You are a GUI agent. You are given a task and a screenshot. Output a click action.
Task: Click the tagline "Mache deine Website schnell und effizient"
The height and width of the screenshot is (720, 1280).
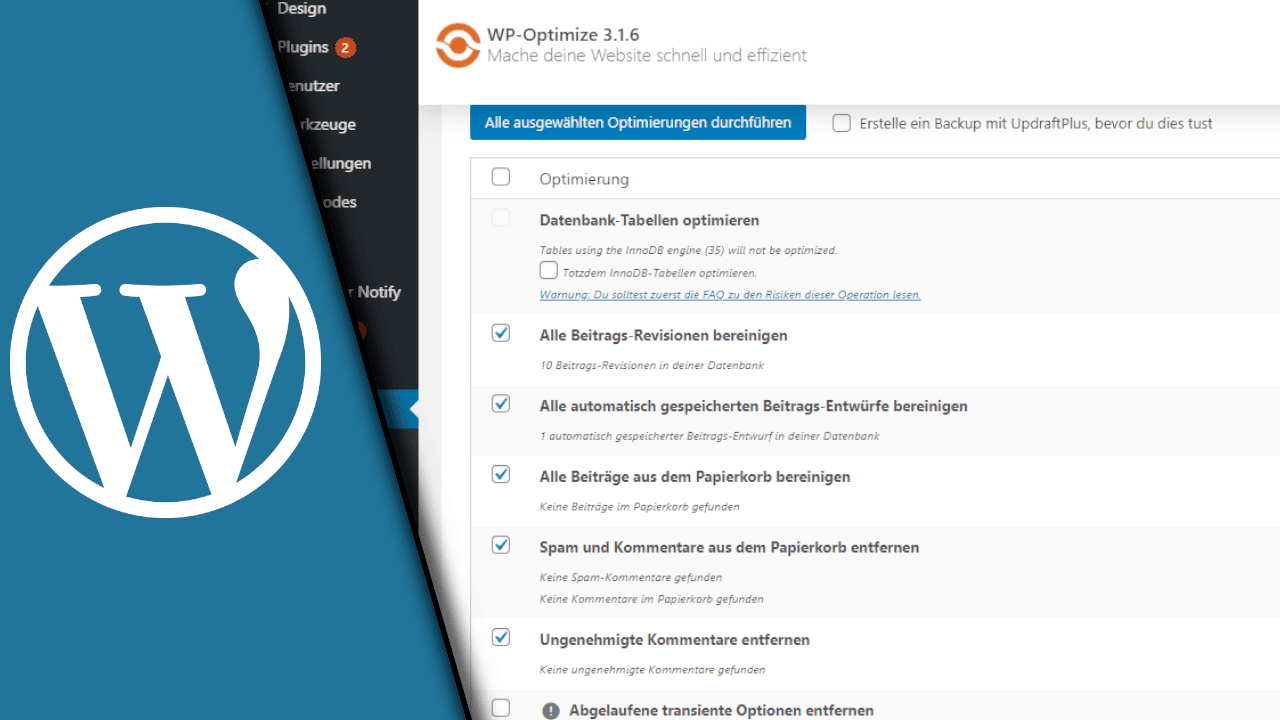(x=647, y=56)
